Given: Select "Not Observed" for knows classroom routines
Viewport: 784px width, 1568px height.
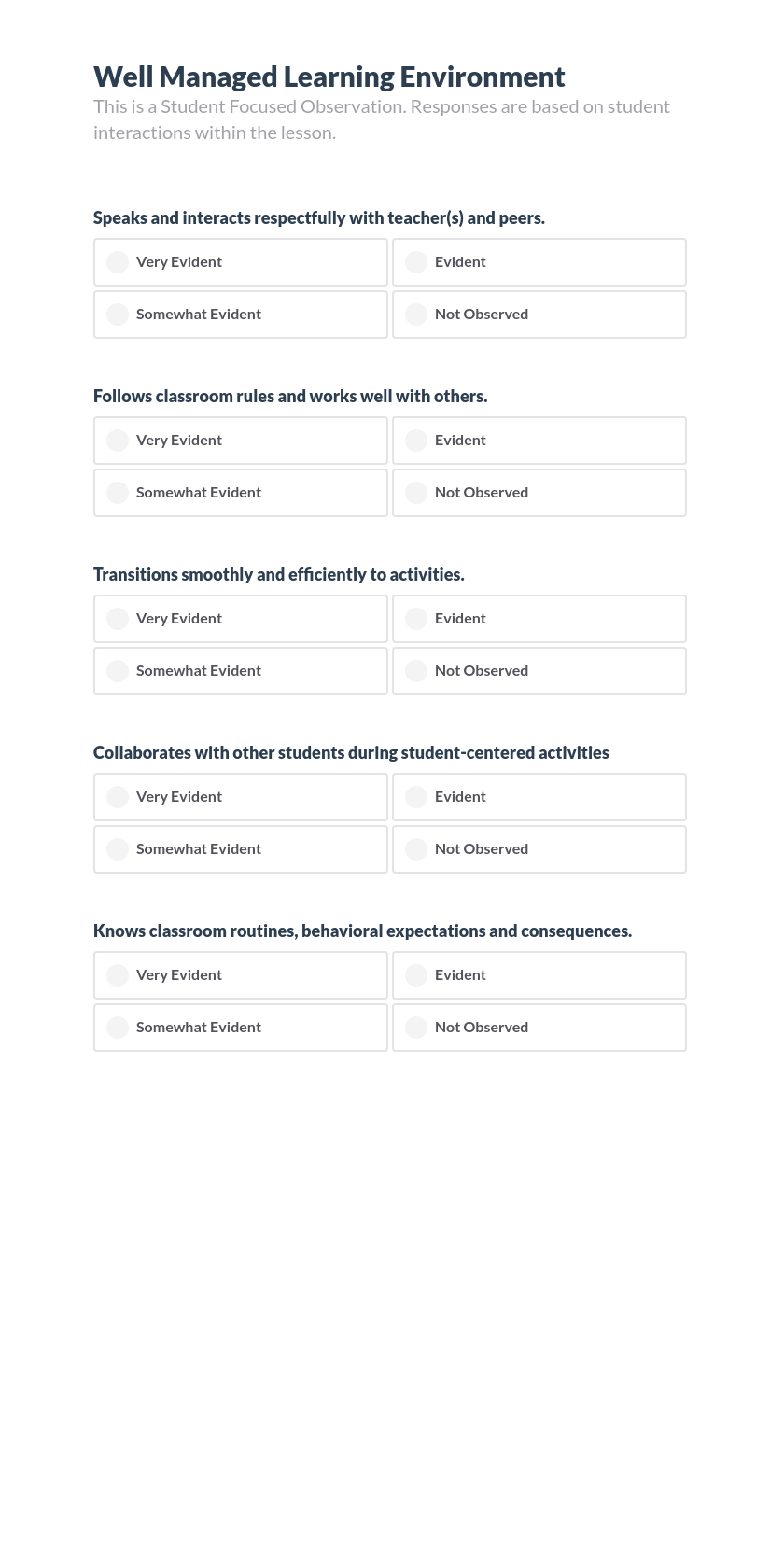Looking at the screenshot, I should pos(539,1028).
